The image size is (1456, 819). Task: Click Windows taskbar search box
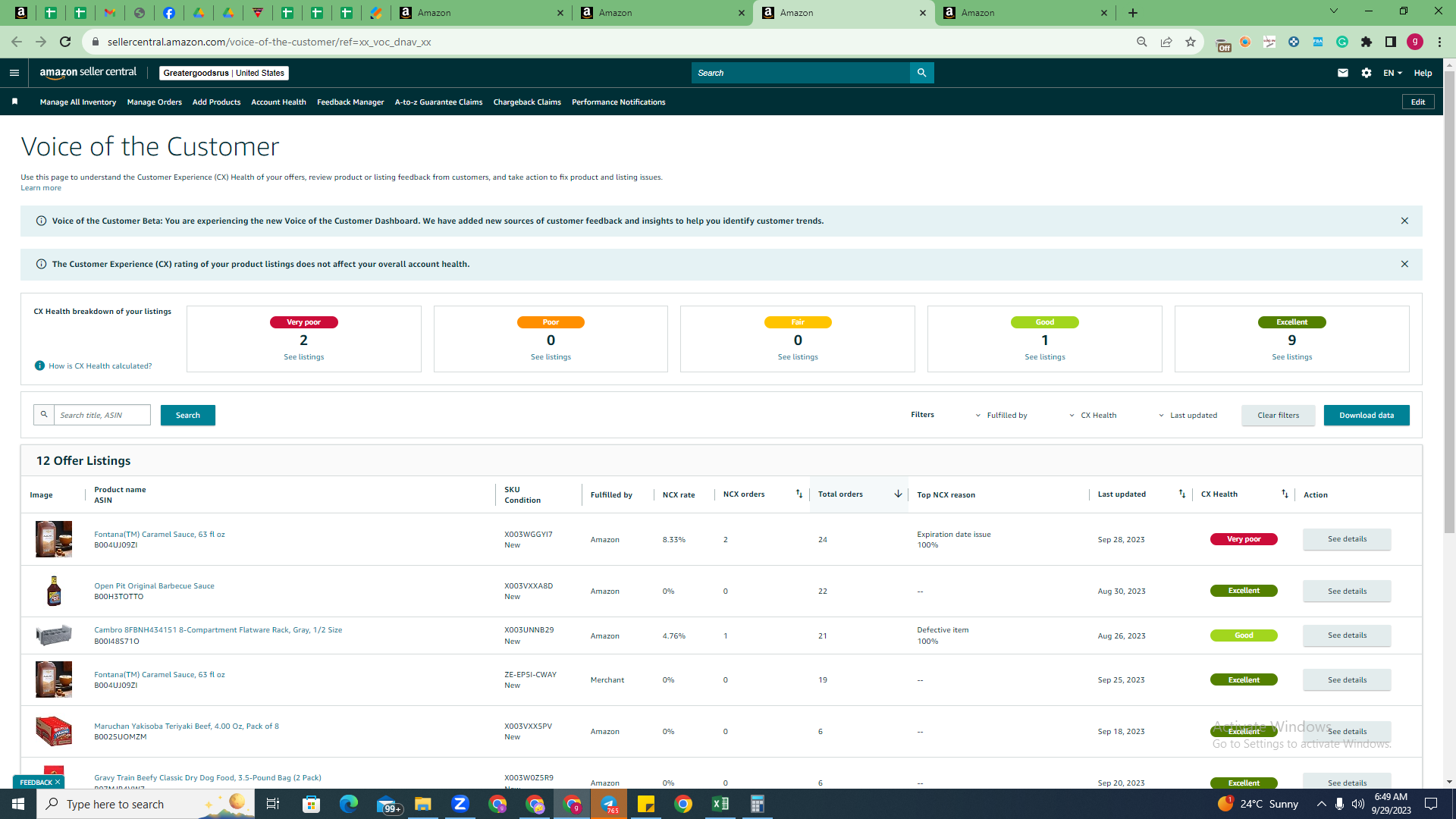pyautogui.click(x=144, y=804)
